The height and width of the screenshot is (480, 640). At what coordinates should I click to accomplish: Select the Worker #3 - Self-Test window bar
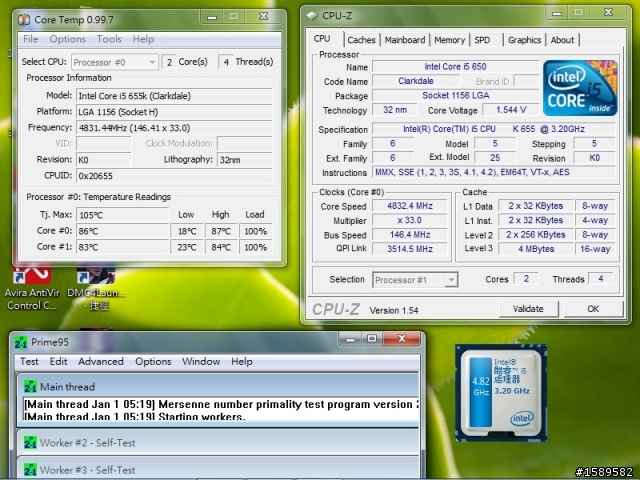(218, 469)
